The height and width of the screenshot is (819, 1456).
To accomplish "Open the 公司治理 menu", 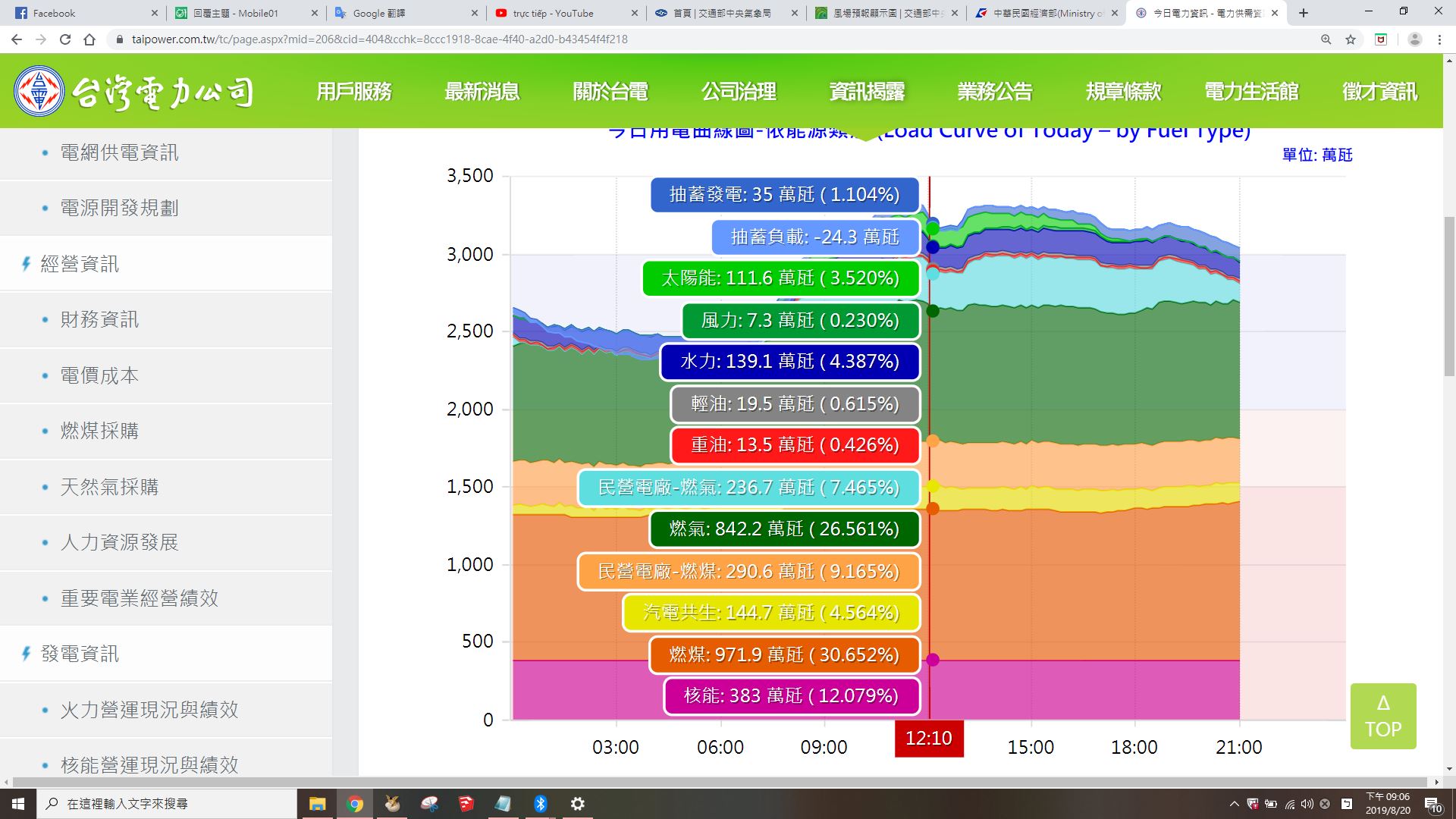I will click(739, 92).
